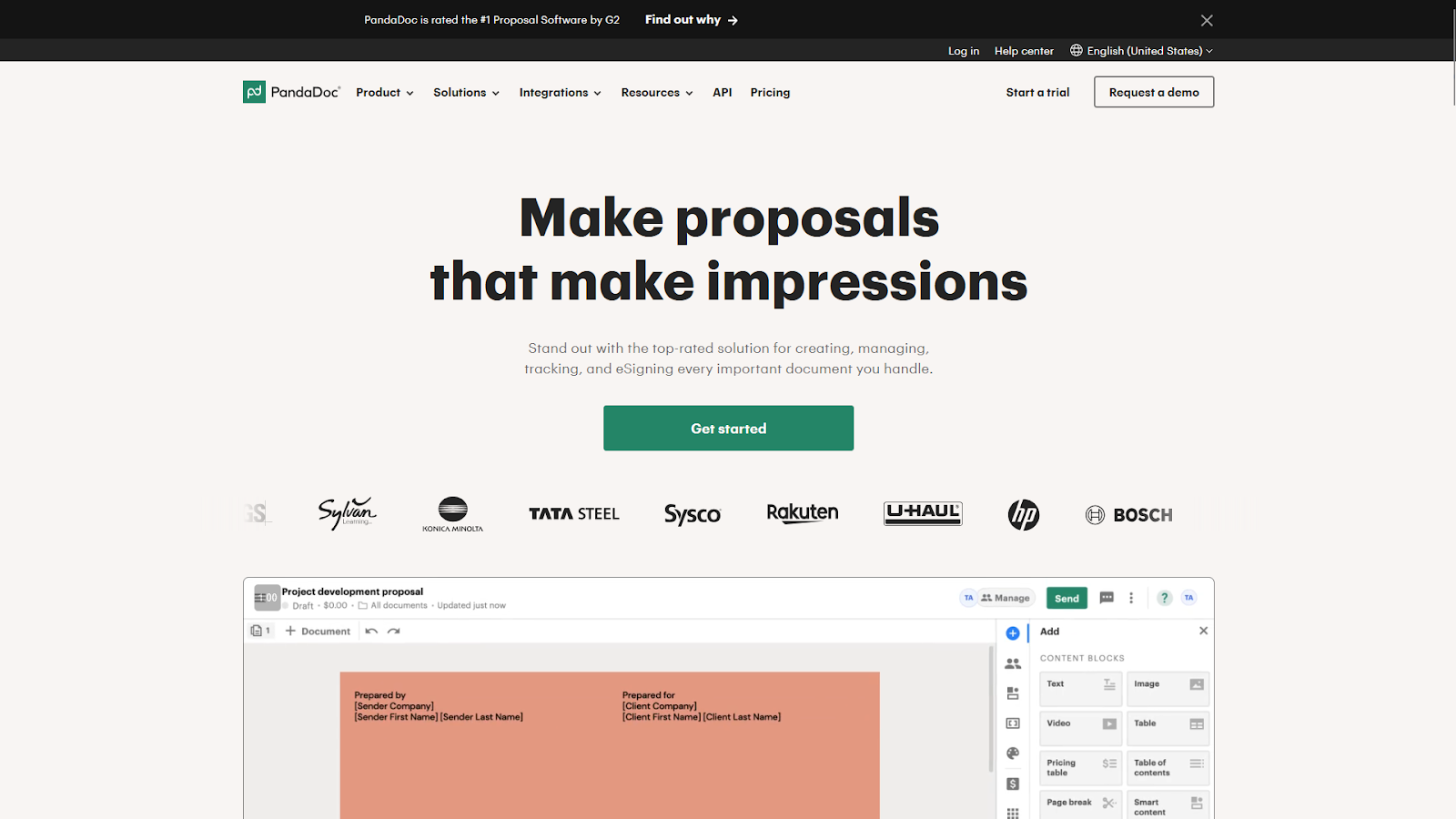Click the Bosch logo
The image size is (1456, 819).
pos(1128,515)
